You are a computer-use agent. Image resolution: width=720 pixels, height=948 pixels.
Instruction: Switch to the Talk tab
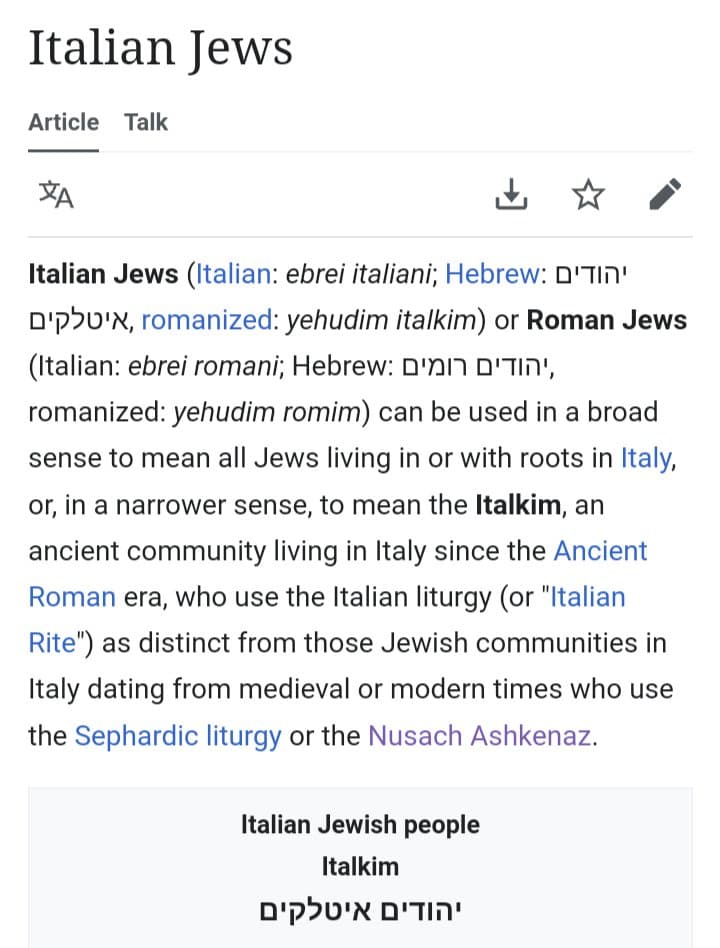point(146,122)
